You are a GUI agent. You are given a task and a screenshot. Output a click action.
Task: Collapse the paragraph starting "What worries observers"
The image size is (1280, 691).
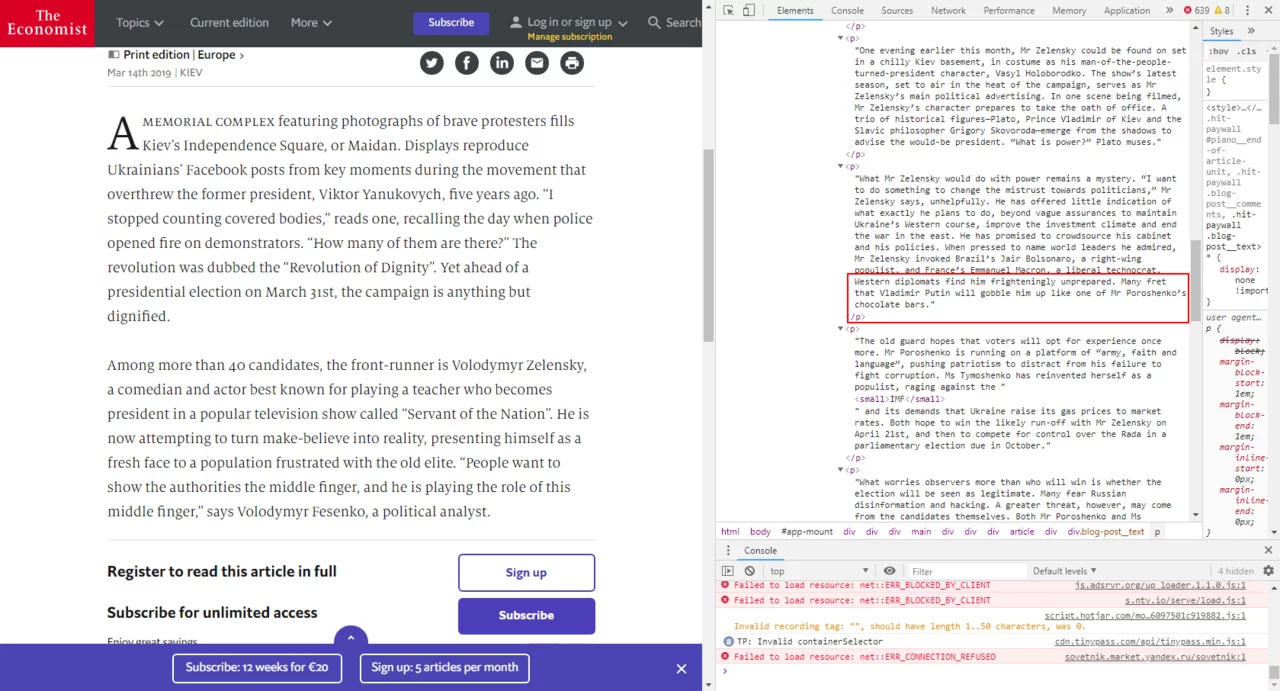pyautogui.click(x=840, y=469)
